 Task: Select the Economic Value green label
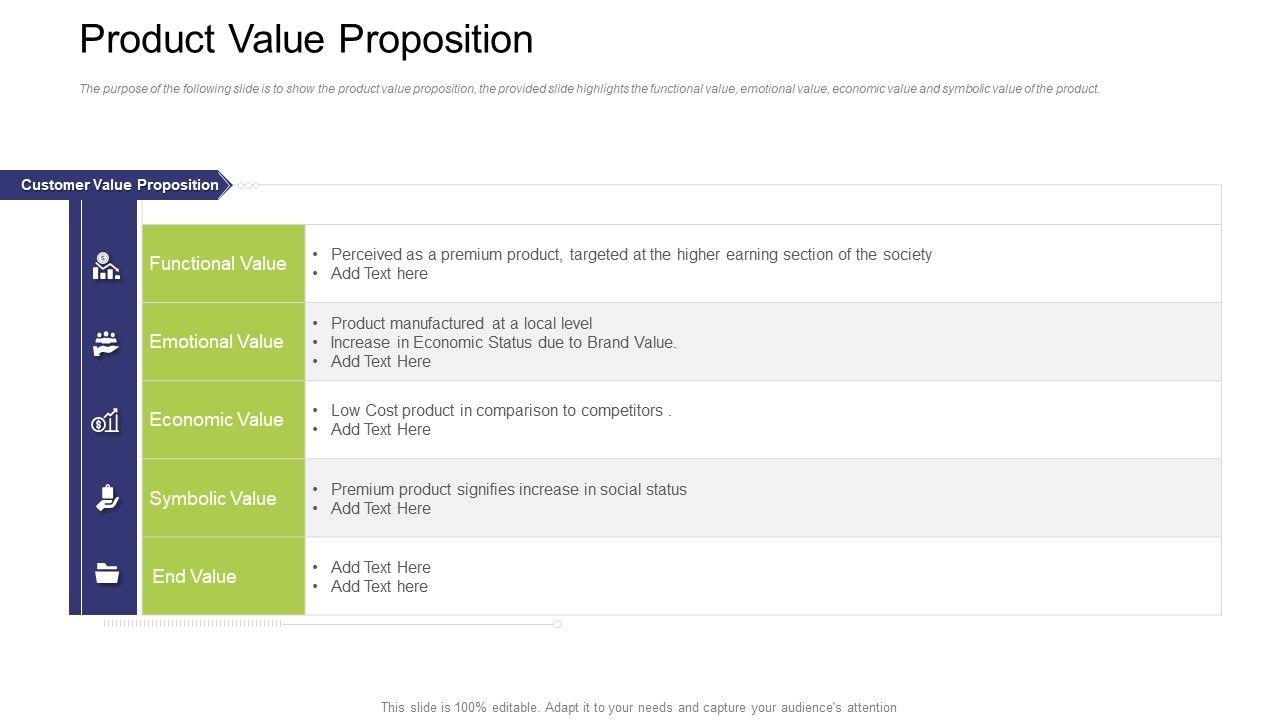(x=217, y=420)
